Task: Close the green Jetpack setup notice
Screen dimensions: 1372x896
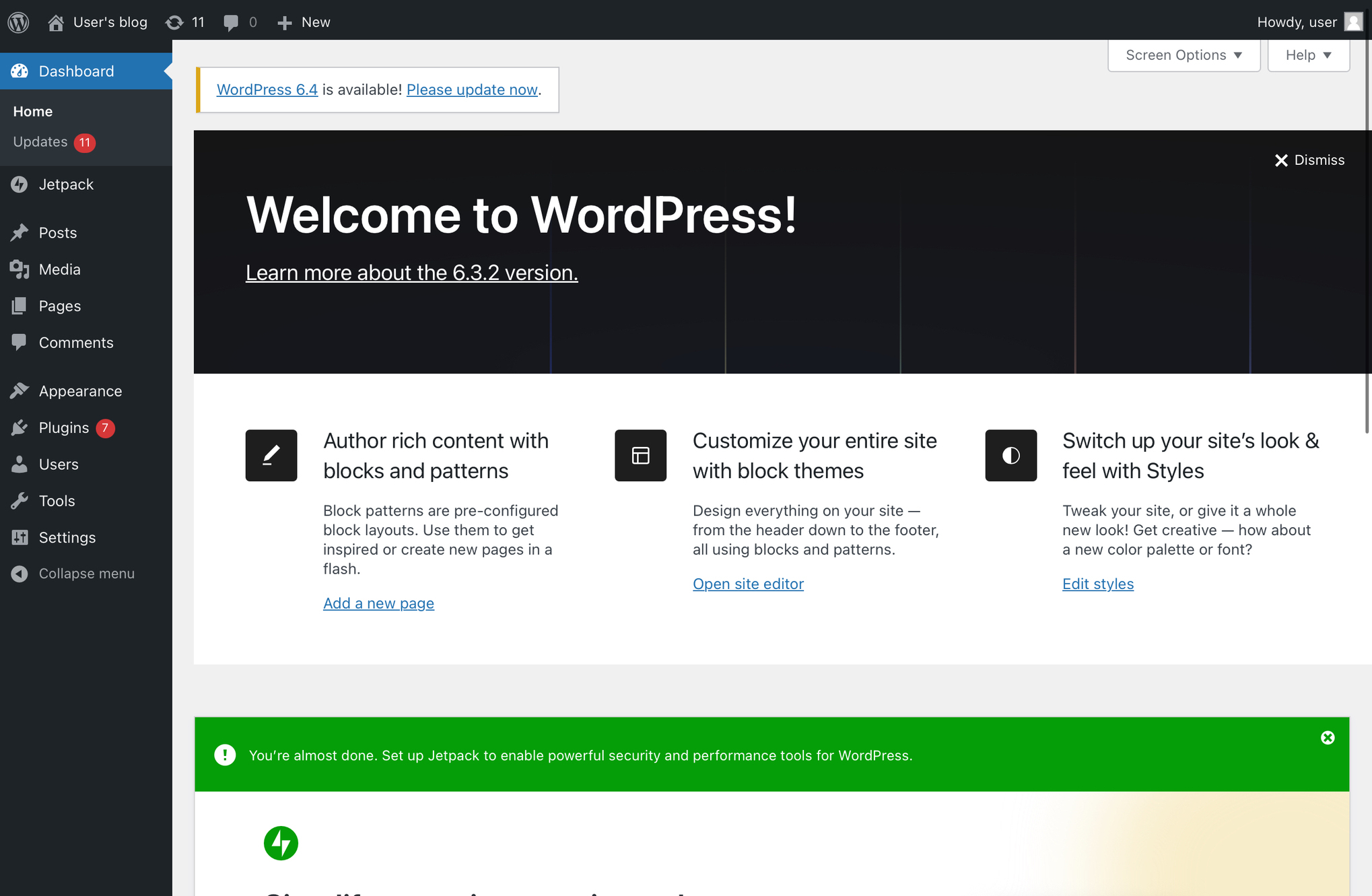Action: pyautogui.click(x=1328, y=738)
